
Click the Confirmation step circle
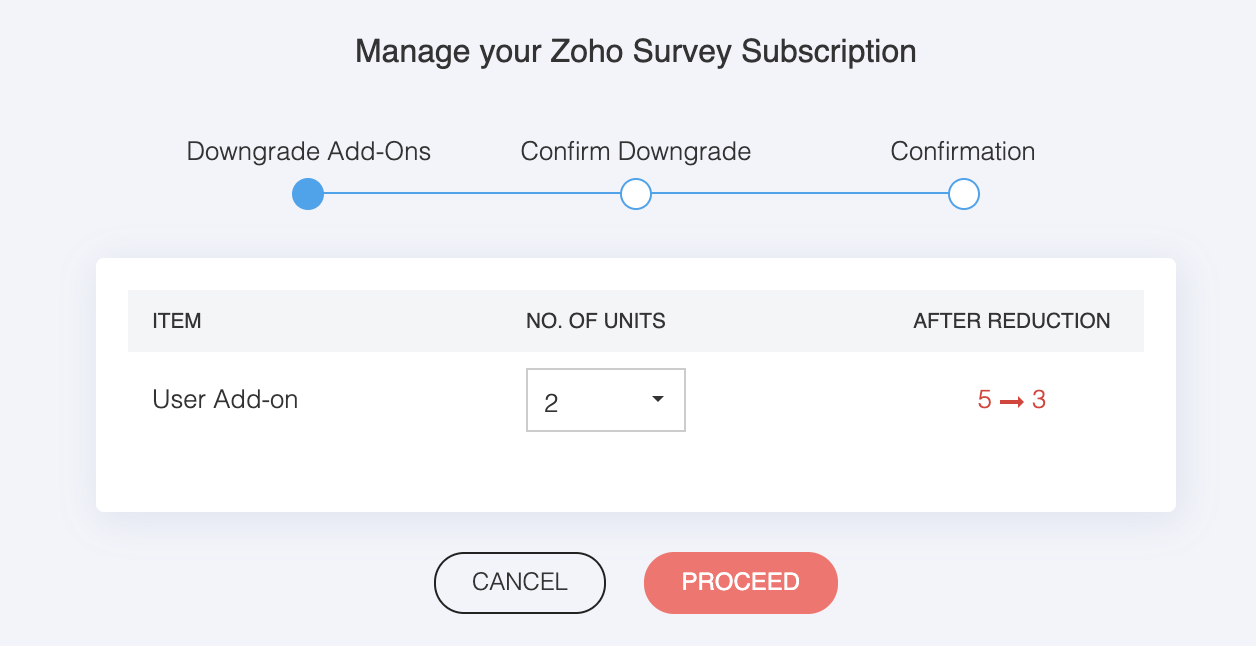coord(963,194)
